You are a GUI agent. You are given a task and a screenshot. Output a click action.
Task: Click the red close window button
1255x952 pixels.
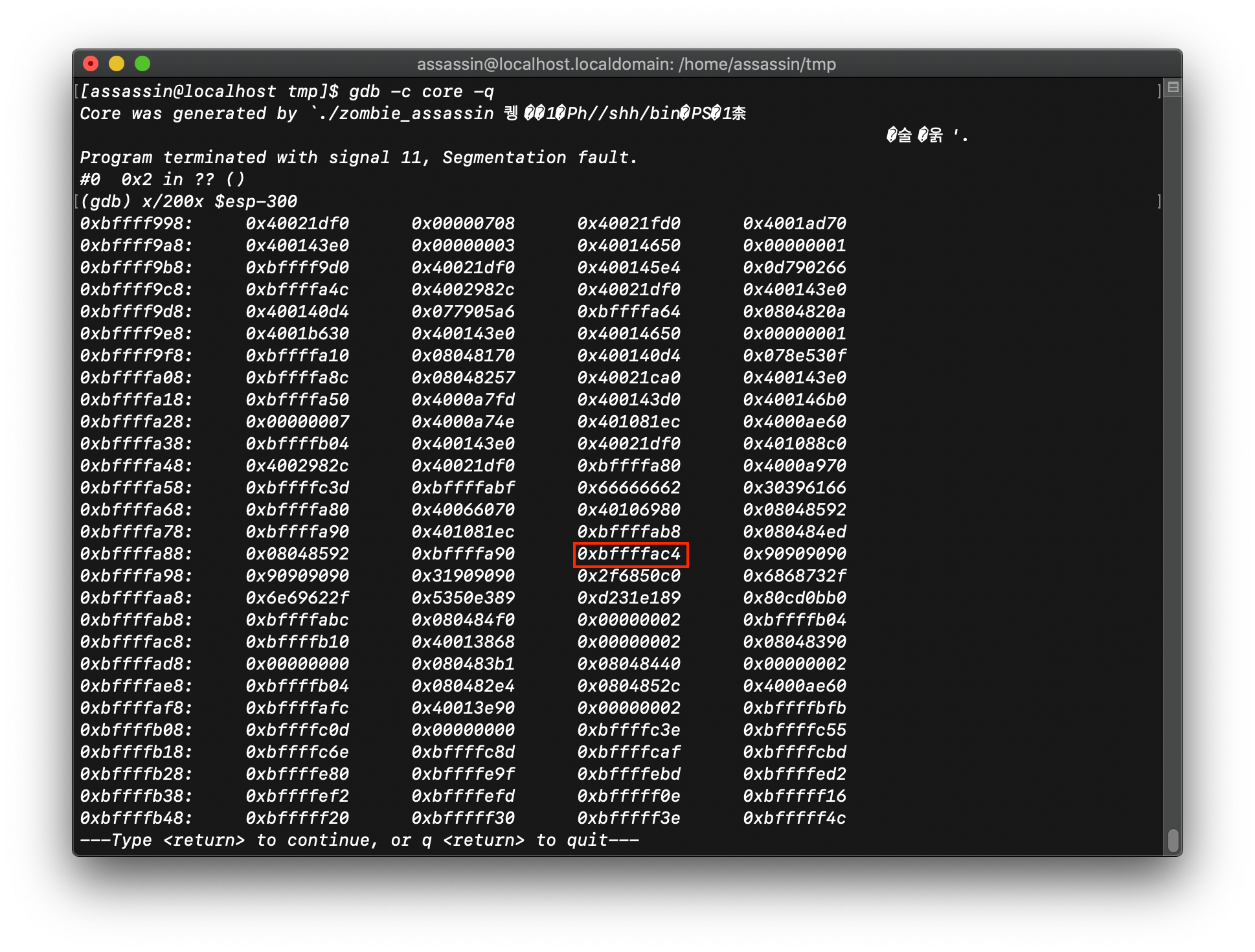click(91, 63)
